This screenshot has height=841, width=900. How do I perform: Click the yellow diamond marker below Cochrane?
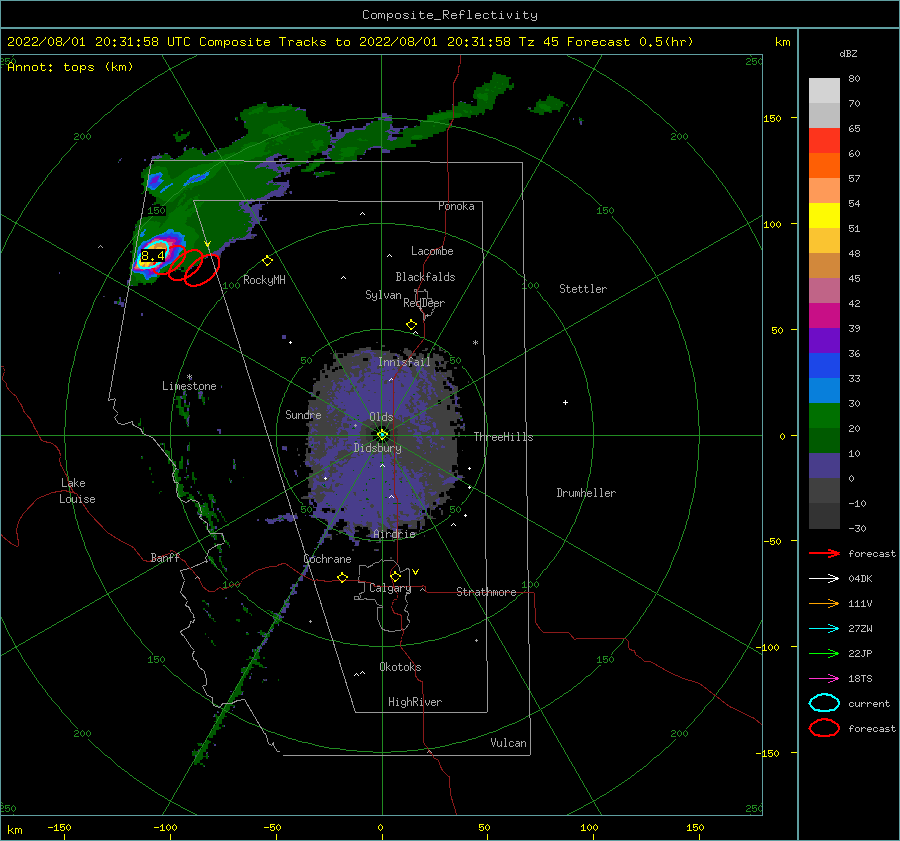click(342, 577)
